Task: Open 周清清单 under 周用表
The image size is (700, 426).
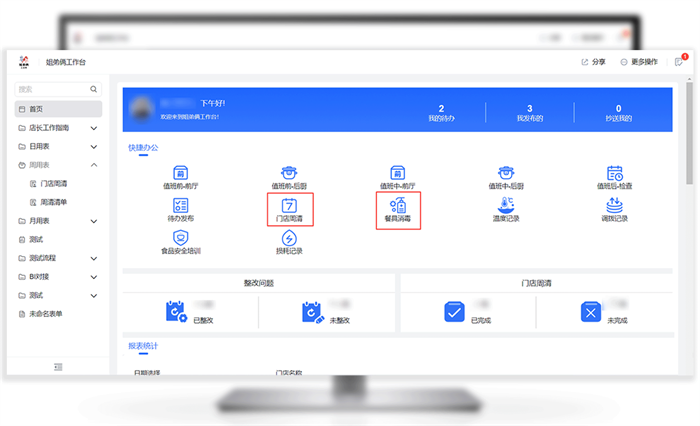Action: [55, 202]
